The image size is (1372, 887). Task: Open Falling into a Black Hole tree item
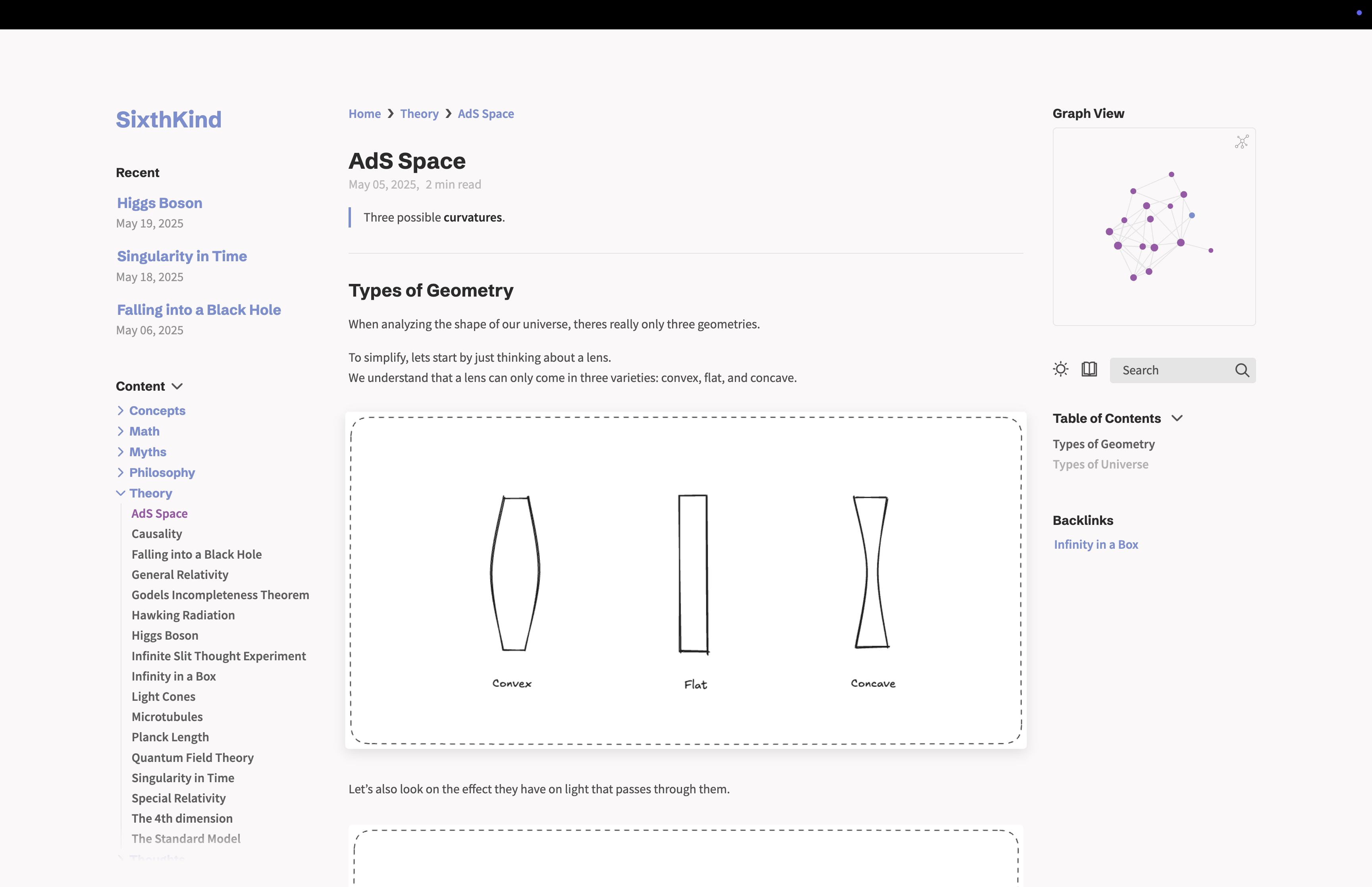(x=197, y=554)
